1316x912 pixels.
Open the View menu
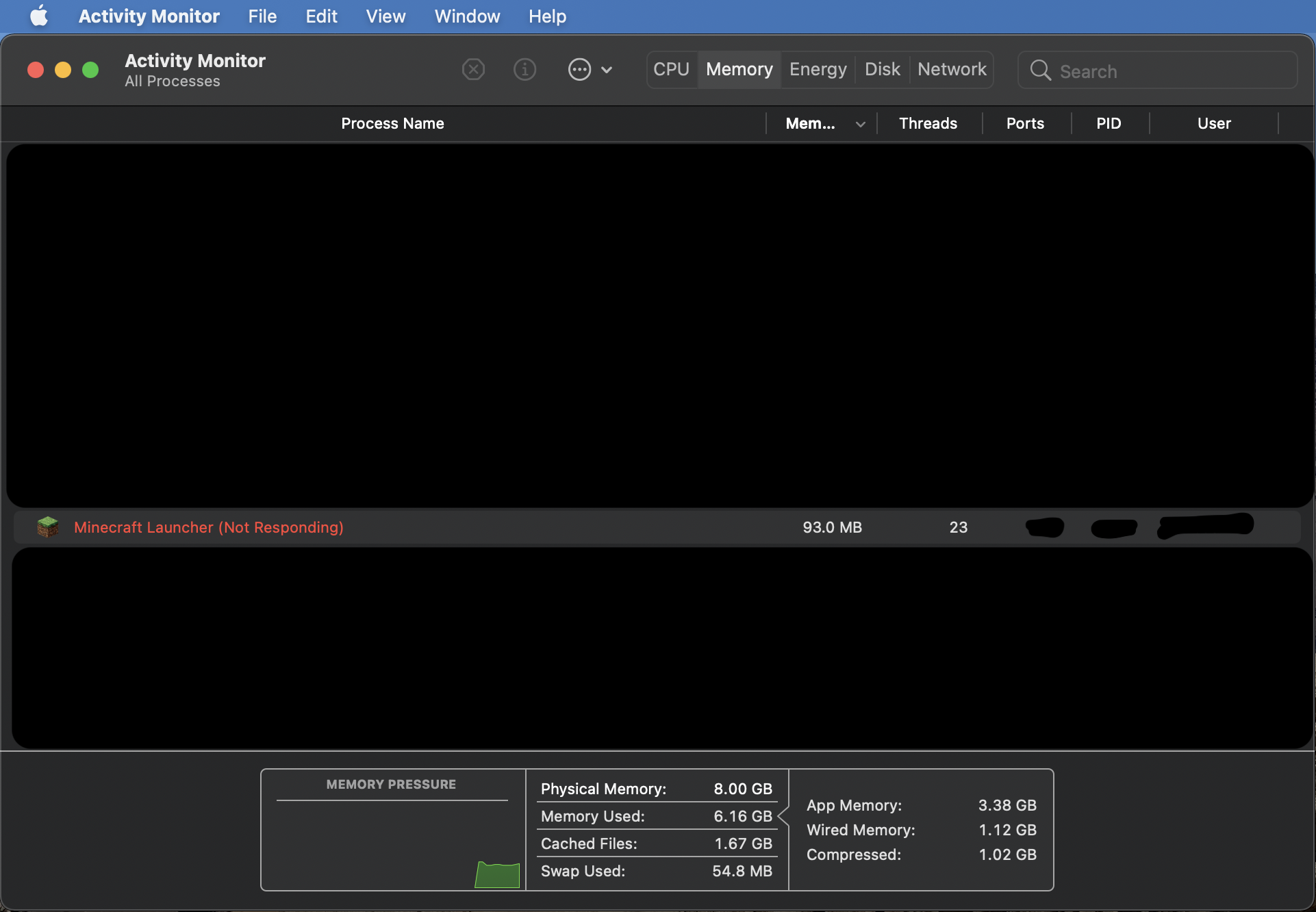(x=385, y=16)
